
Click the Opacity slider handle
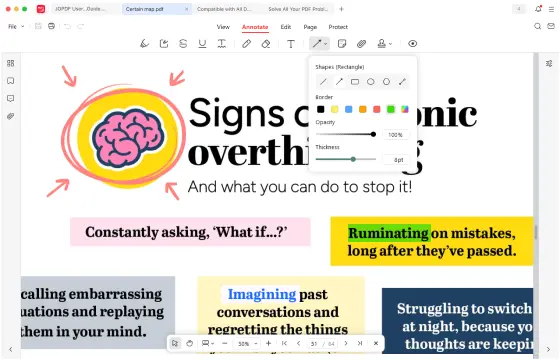(x=373, y=134)
